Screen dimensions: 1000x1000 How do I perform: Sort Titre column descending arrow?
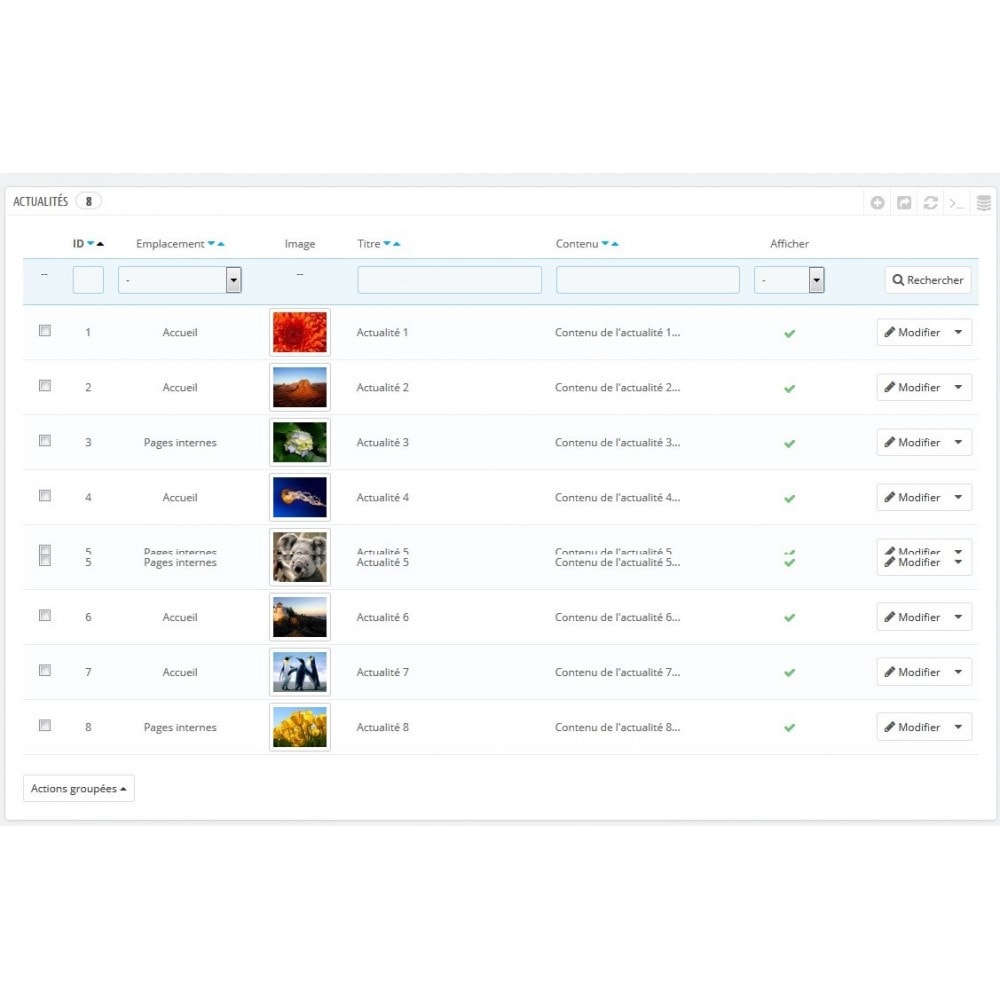(386, 244)
